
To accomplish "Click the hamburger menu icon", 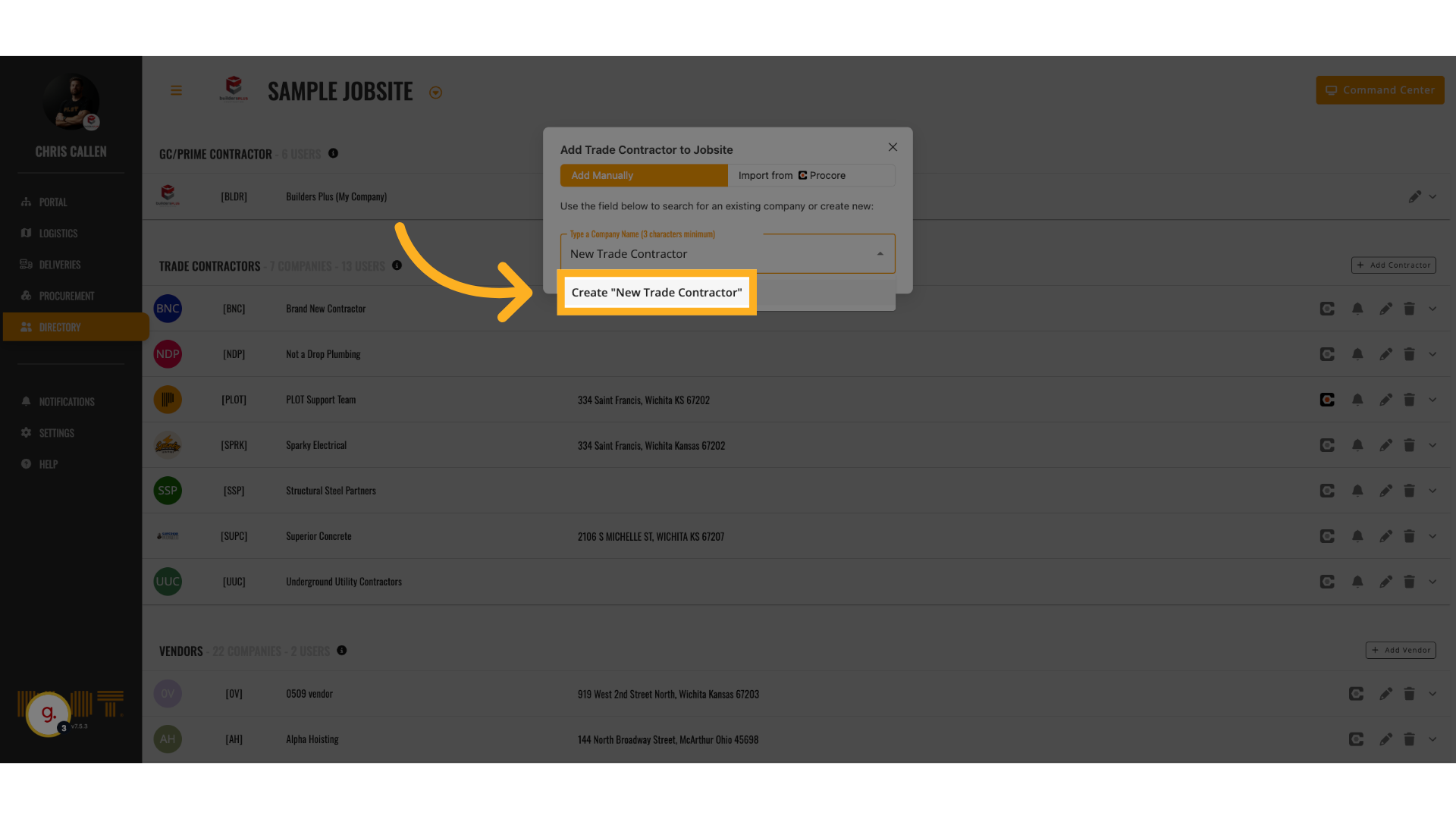I will (x=176, y=91).
